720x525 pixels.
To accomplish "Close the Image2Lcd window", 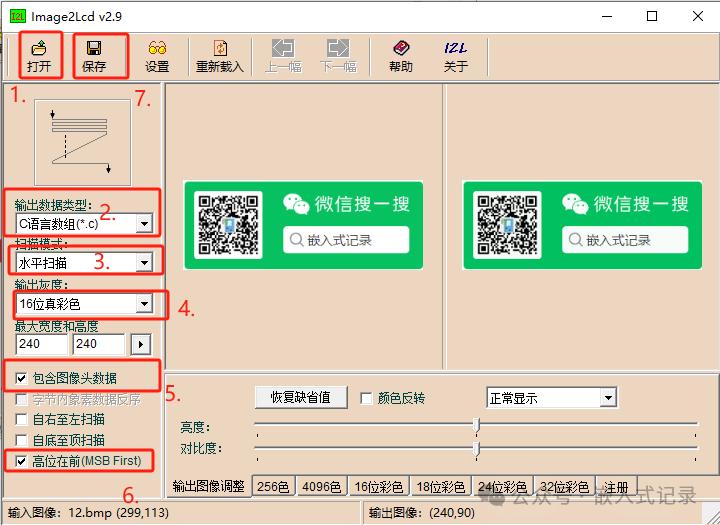I will point(698,17).
